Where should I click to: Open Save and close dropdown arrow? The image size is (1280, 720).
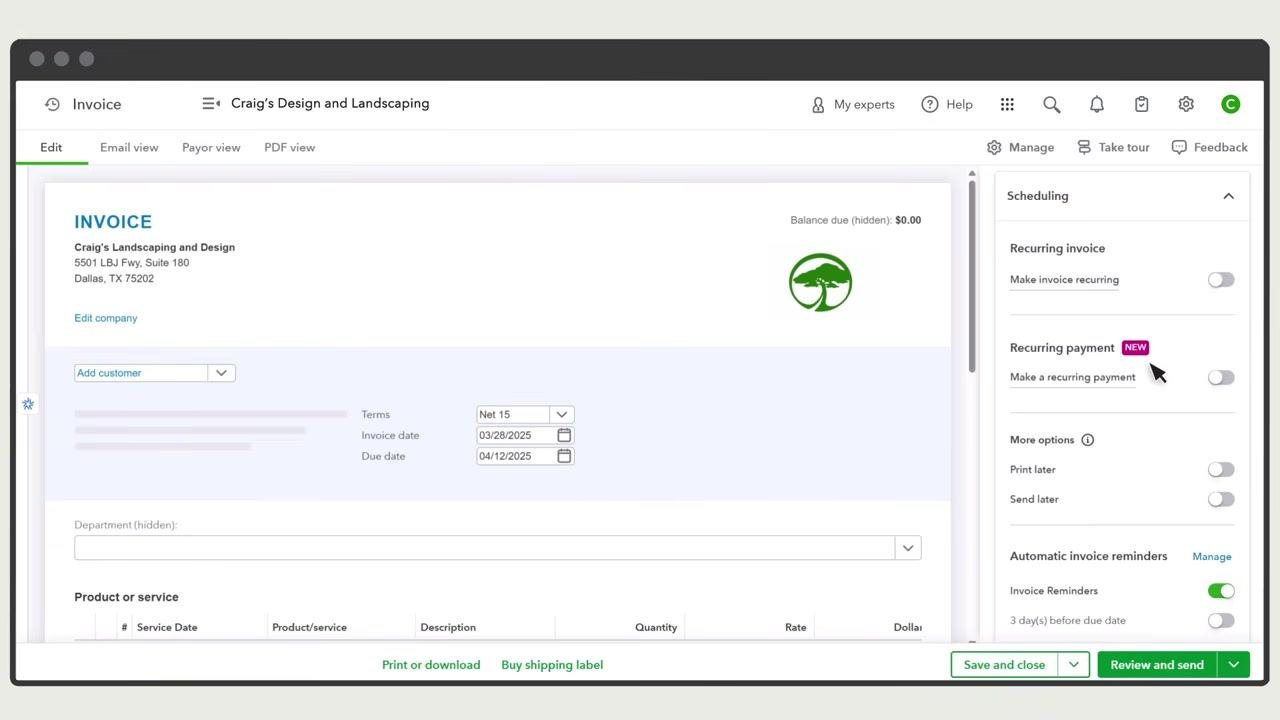pyautogui.click(x=1074, y=665)
